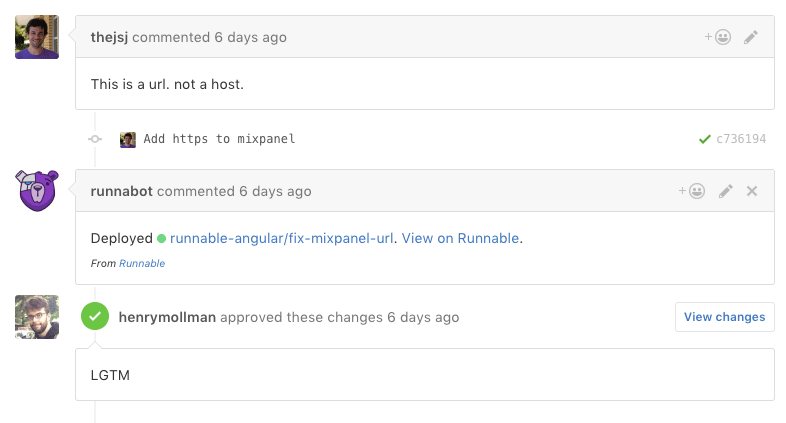Image resolution: width=786 pixels, height=423 pixels.
Task: Open the runnabot username link
Action: (121, 191)
